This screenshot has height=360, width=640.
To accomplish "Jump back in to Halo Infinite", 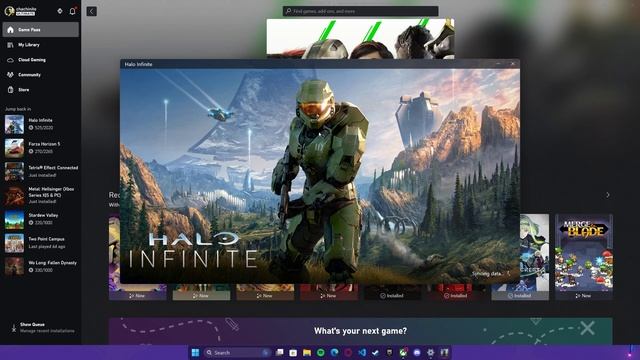I will click(x=40, y=124).
